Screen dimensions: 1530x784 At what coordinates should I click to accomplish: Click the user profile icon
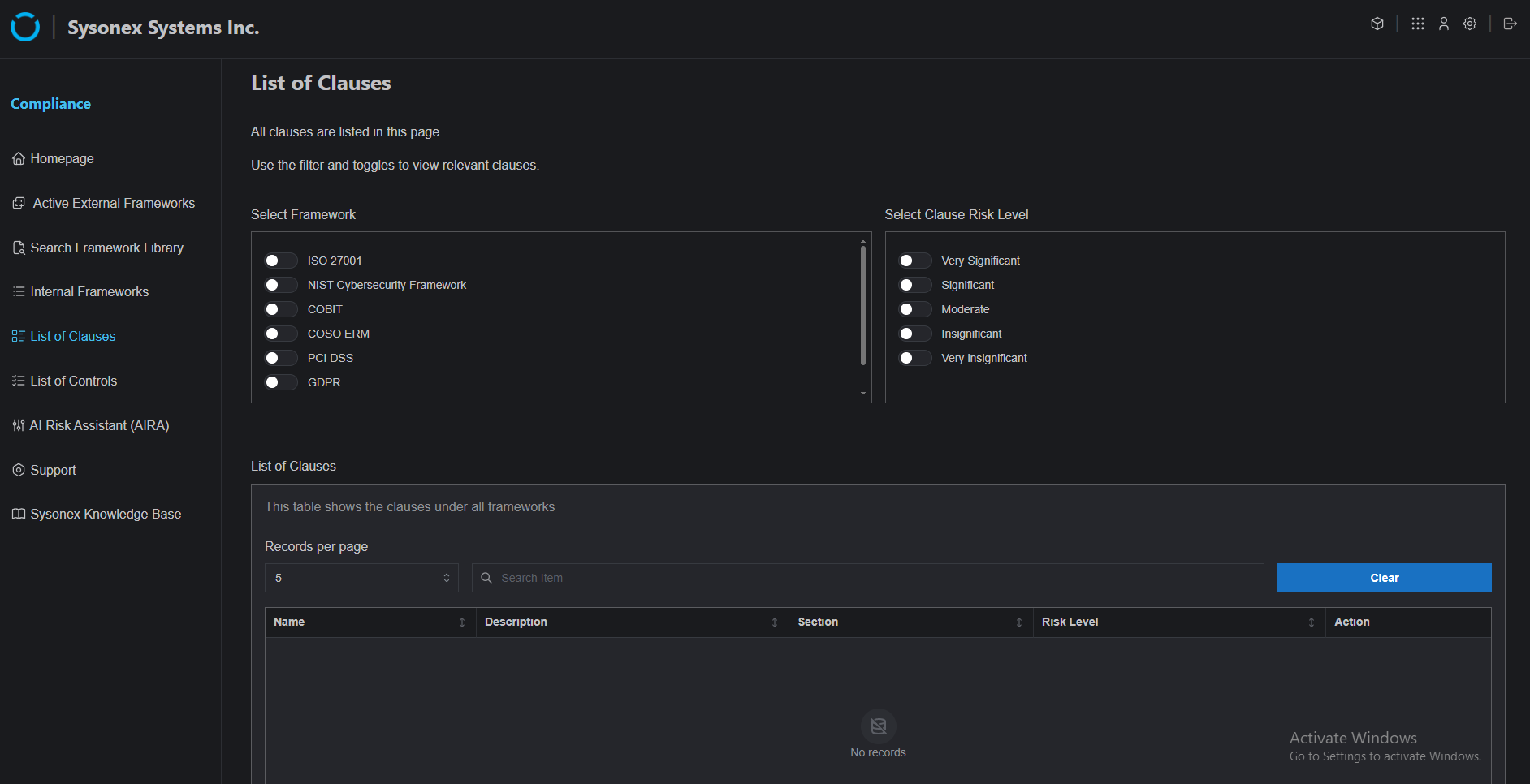tap(1444, 24)
